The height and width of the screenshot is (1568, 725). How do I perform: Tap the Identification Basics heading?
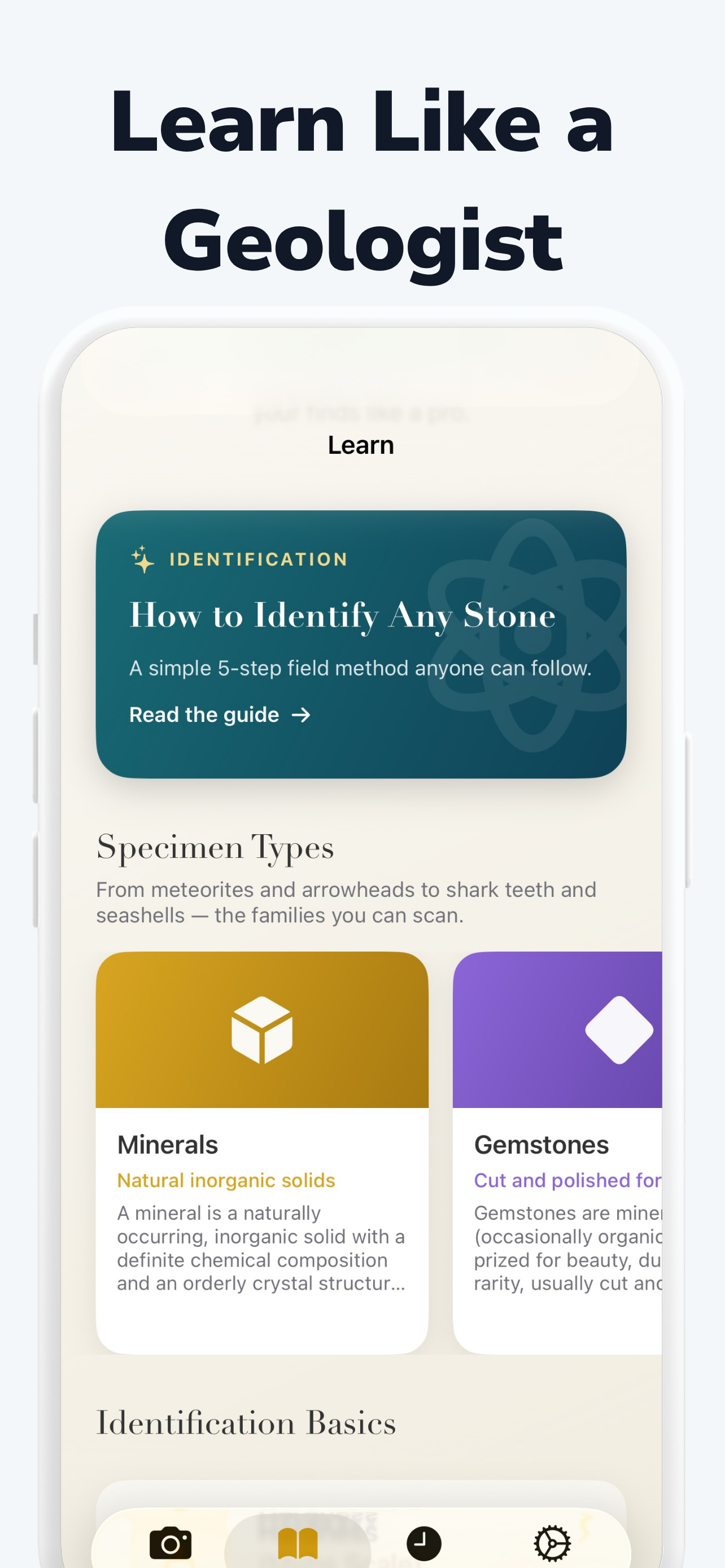click(x=246, y=1423)
